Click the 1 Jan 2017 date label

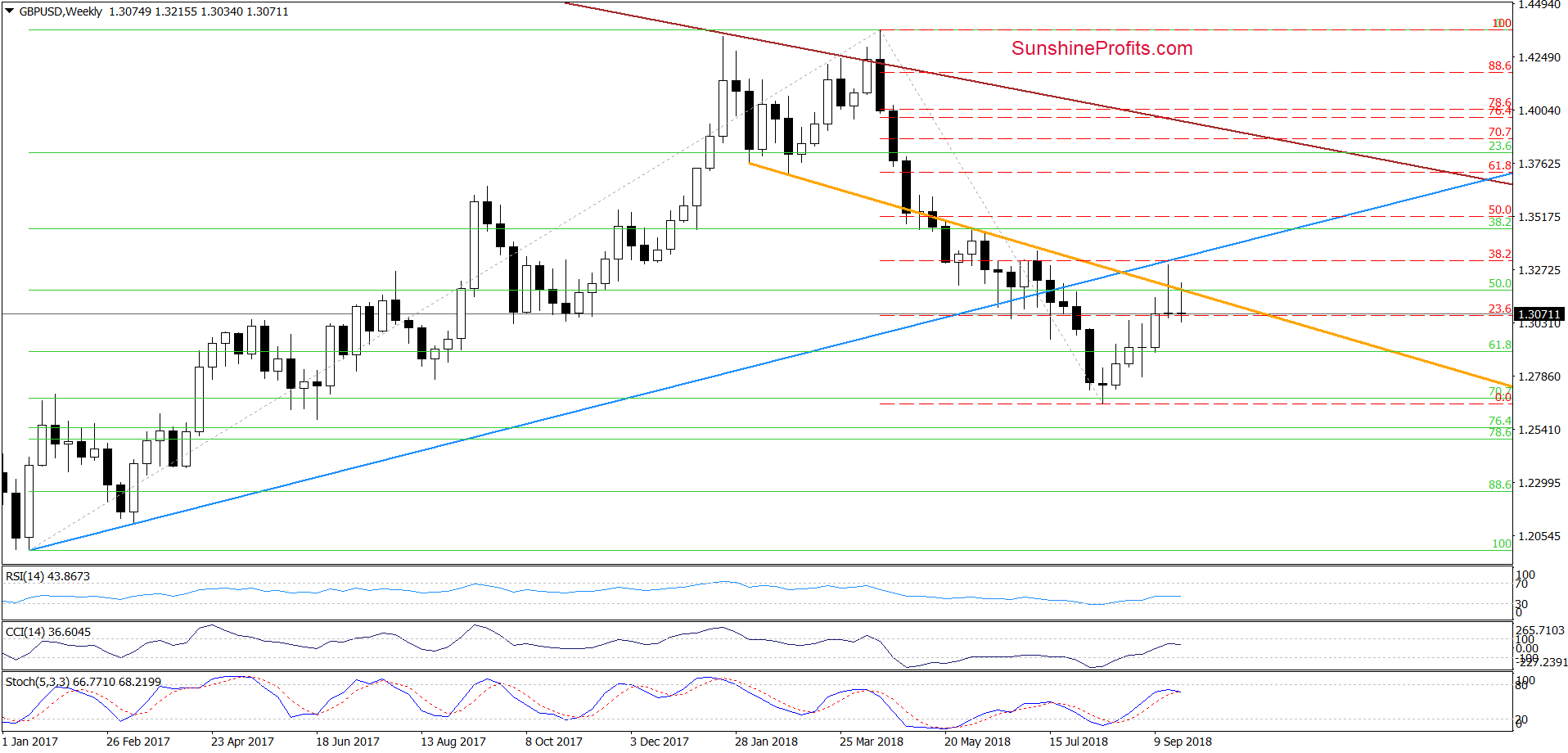click(30, 742)
